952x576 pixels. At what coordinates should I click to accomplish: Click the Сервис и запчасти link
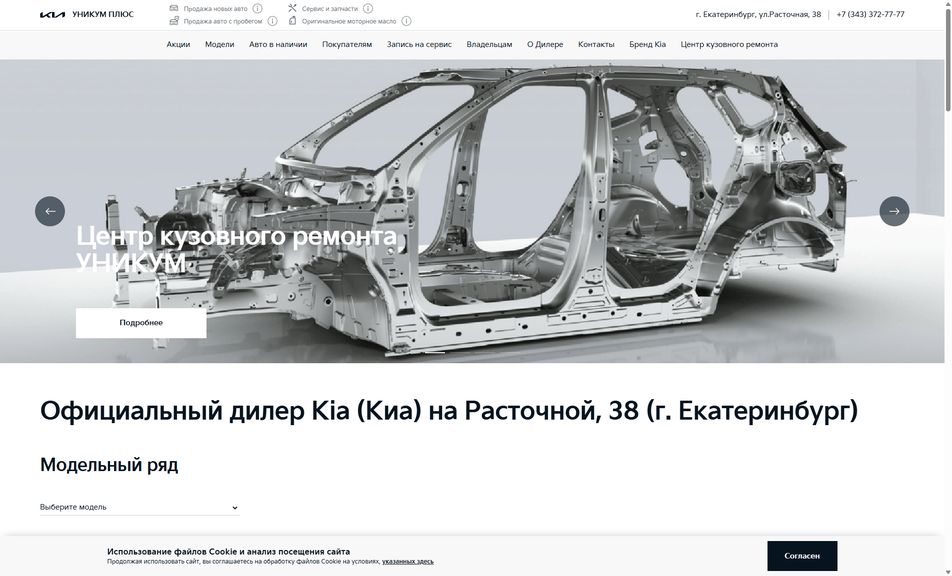pyautogui.click(x=330, y=8)
